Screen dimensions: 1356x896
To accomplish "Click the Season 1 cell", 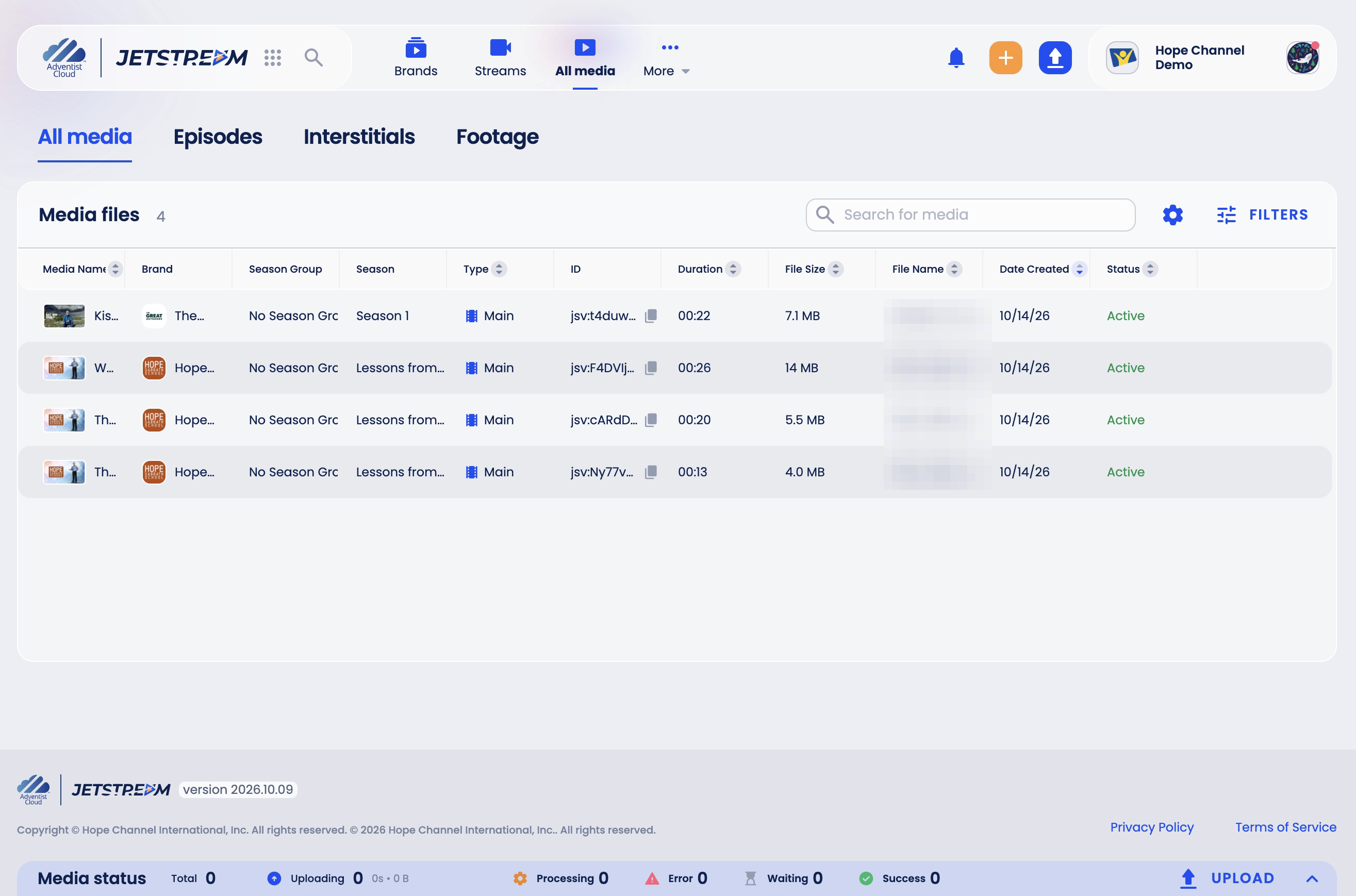I will 382,316.
